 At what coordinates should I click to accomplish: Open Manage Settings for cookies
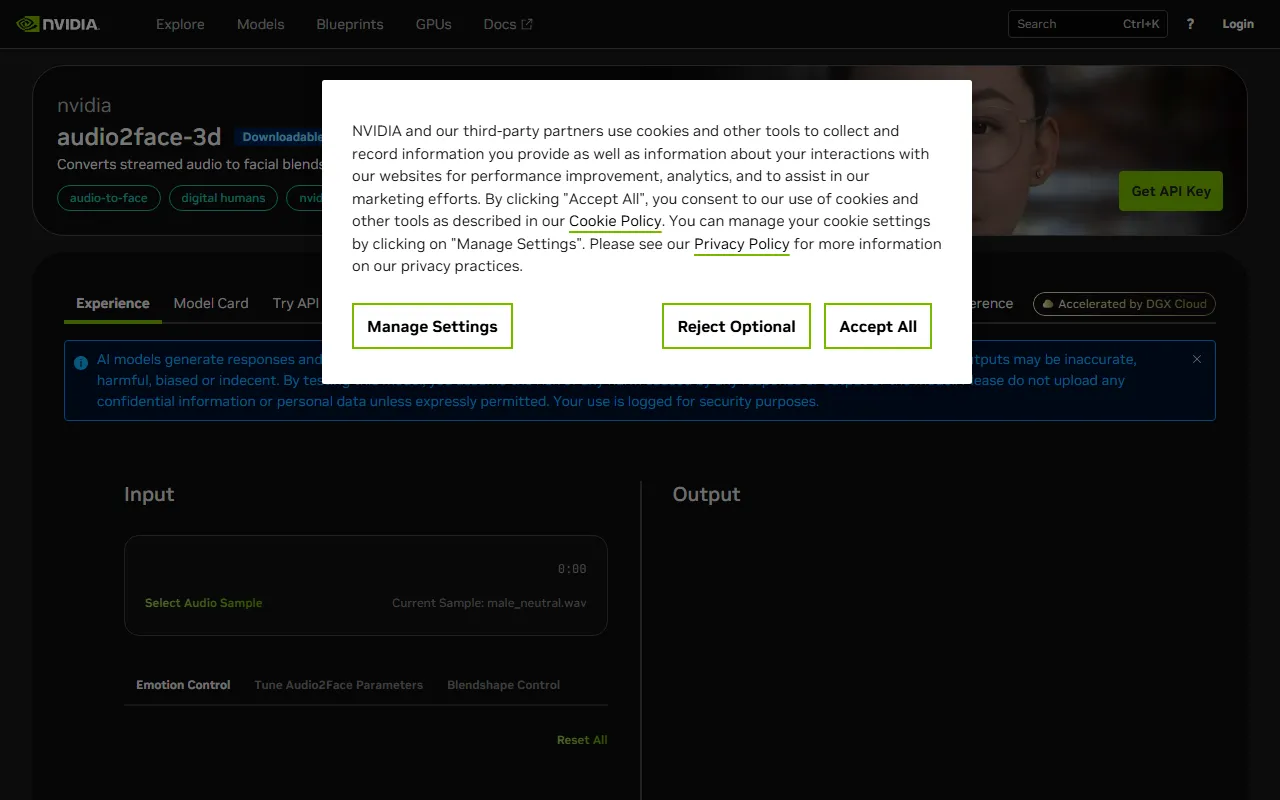[432, 326]
